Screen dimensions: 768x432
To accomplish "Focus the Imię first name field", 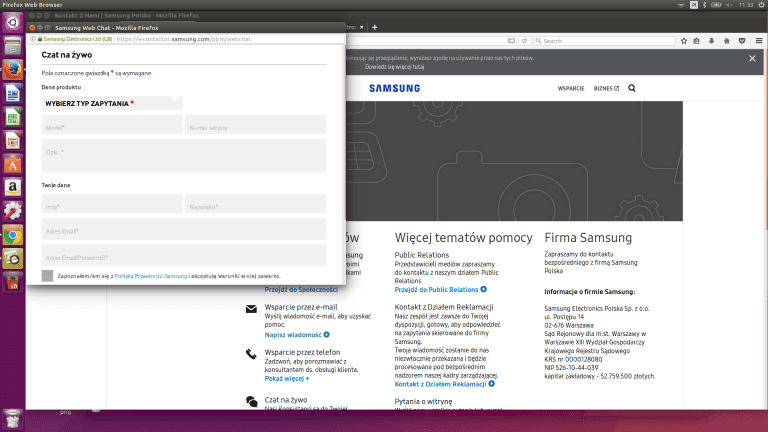I will pos(112,204).
